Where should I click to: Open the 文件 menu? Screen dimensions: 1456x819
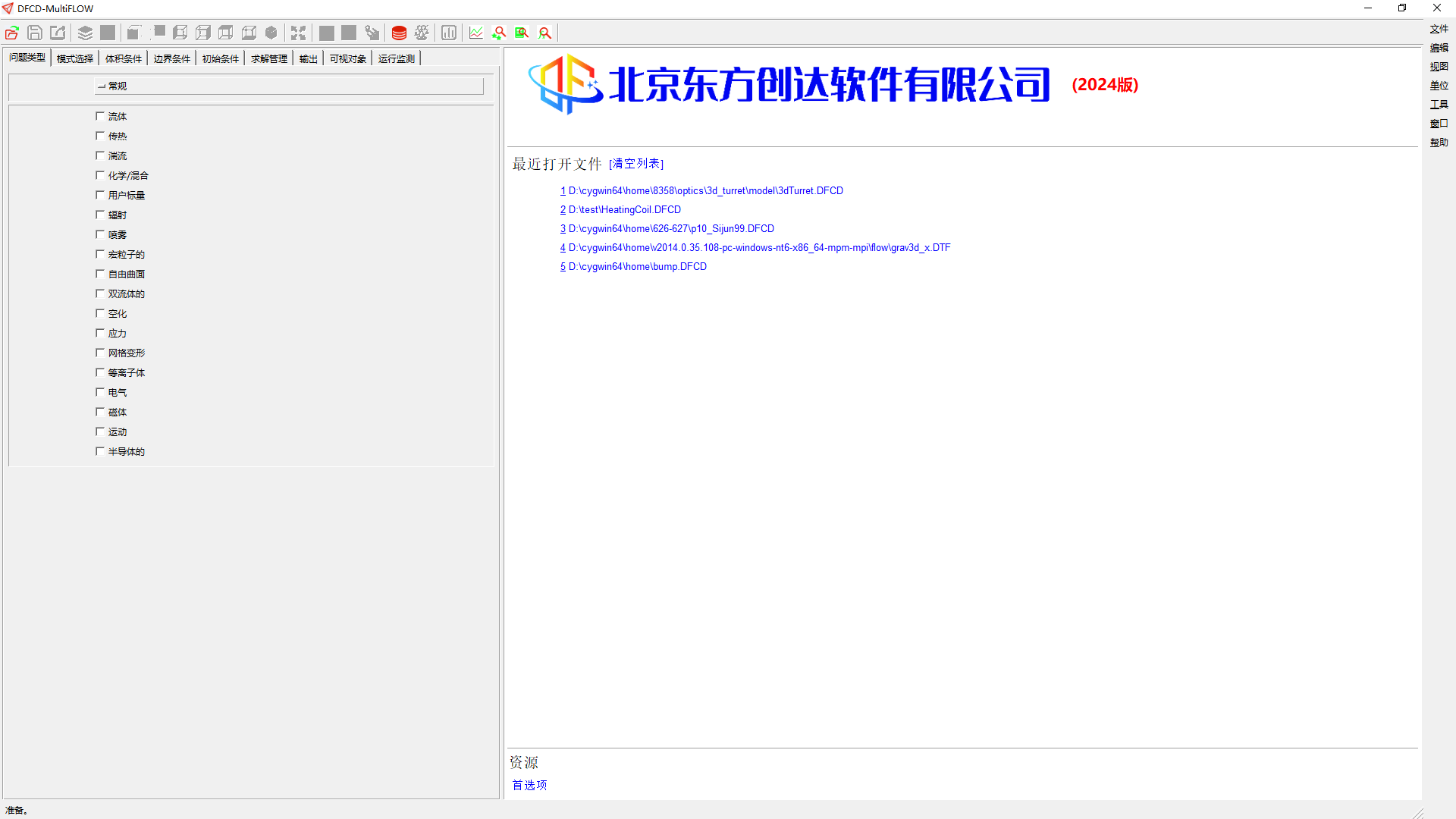(1439, 29)
